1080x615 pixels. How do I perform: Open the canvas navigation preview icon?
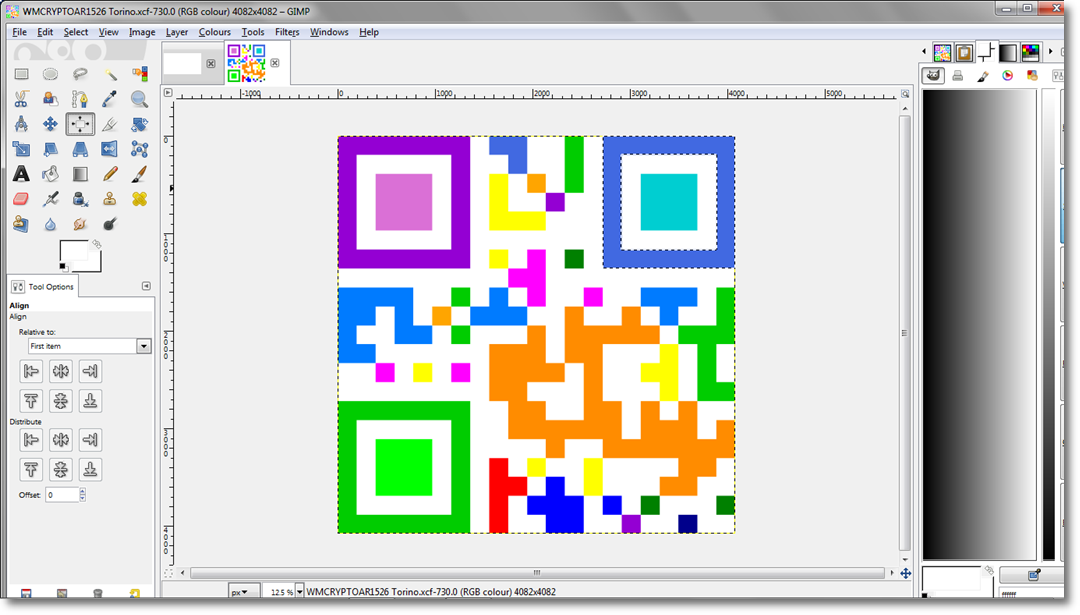pos(906,573)
